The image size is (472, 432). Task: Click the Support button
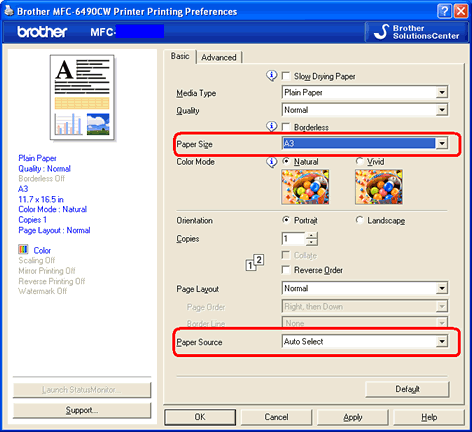point(82,410)
